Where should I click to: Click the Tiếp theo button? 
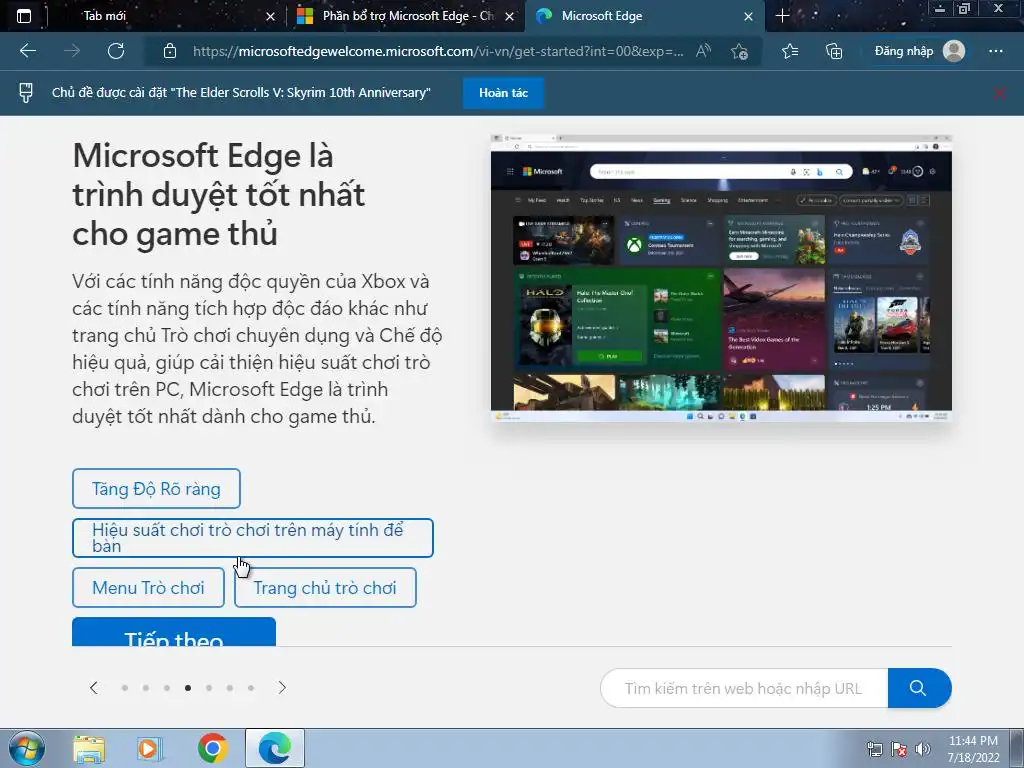coord(174,632)
